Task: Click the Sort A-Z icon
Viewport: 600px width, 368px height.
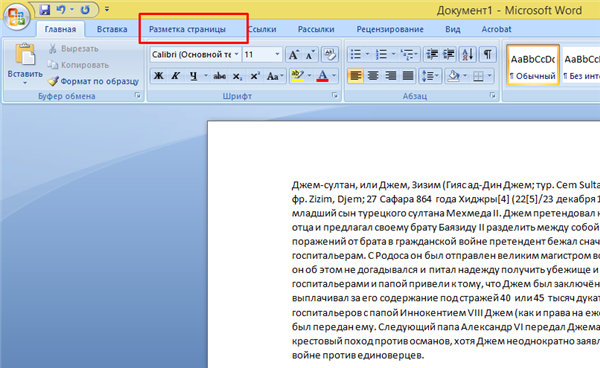Action: [x=468, y=55]
